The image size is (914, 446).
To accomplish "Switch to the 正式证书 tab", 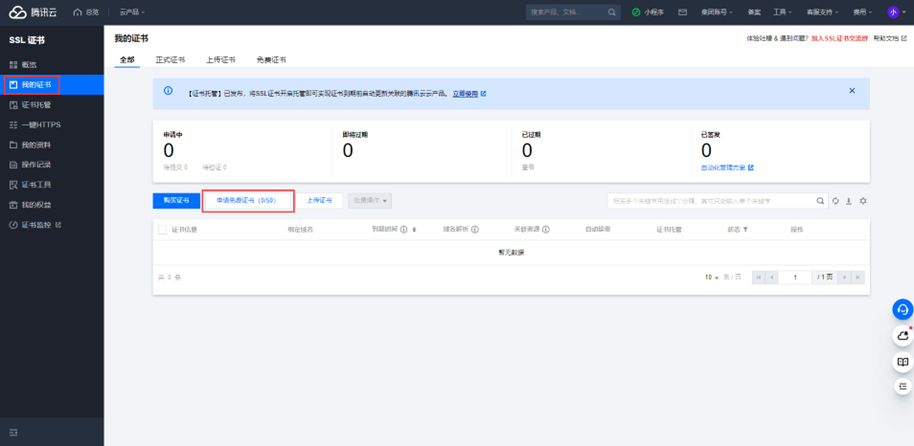I will point(170,59).
